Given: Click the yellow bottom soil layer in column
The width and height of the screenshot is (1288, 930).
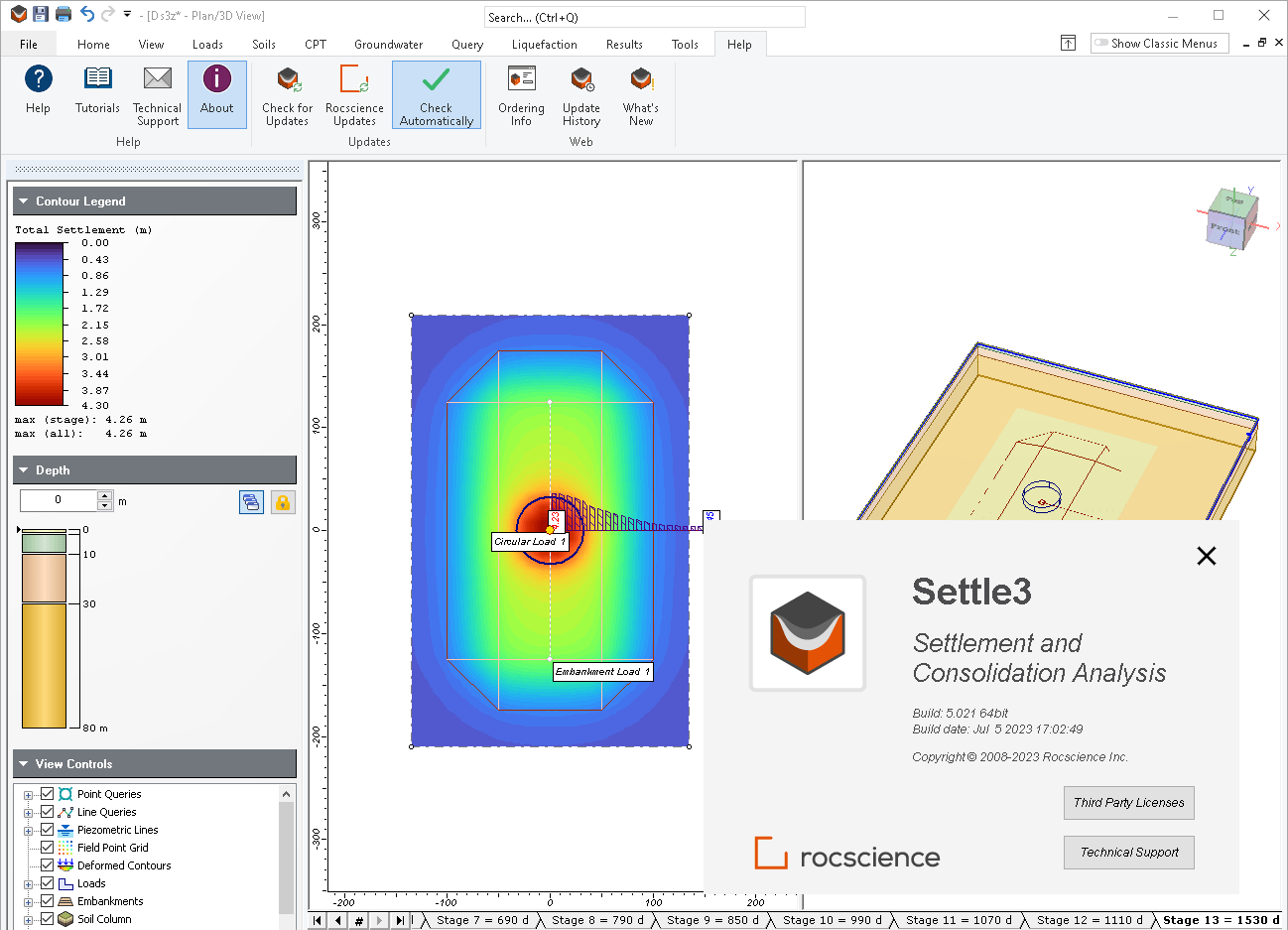Looking at the screenshot, I should click(x=44, y=665).
